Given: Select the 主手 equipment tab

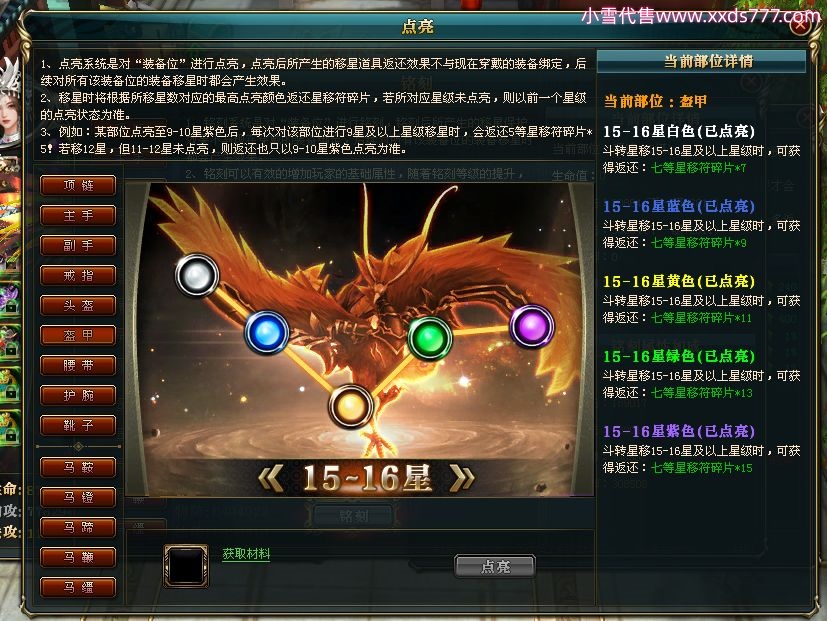Looking at the screenshot, I should click(x=78, y=216).
